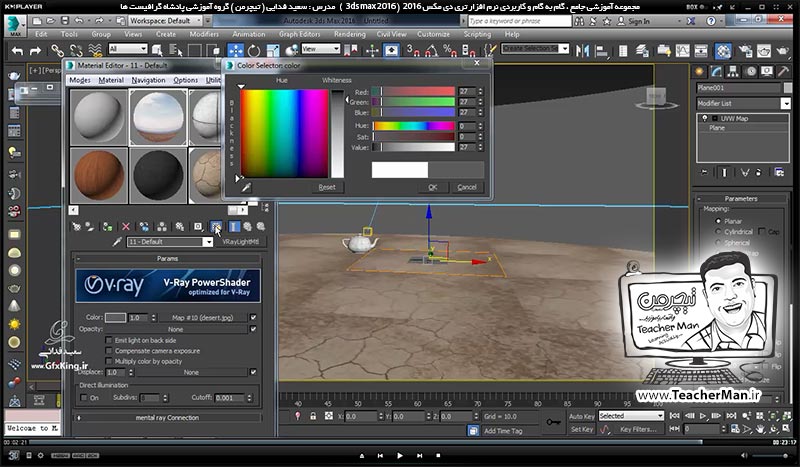Uncheck the Opacity map checkbox
Screen dimensions: 800x467
click(x=253, y=329)
